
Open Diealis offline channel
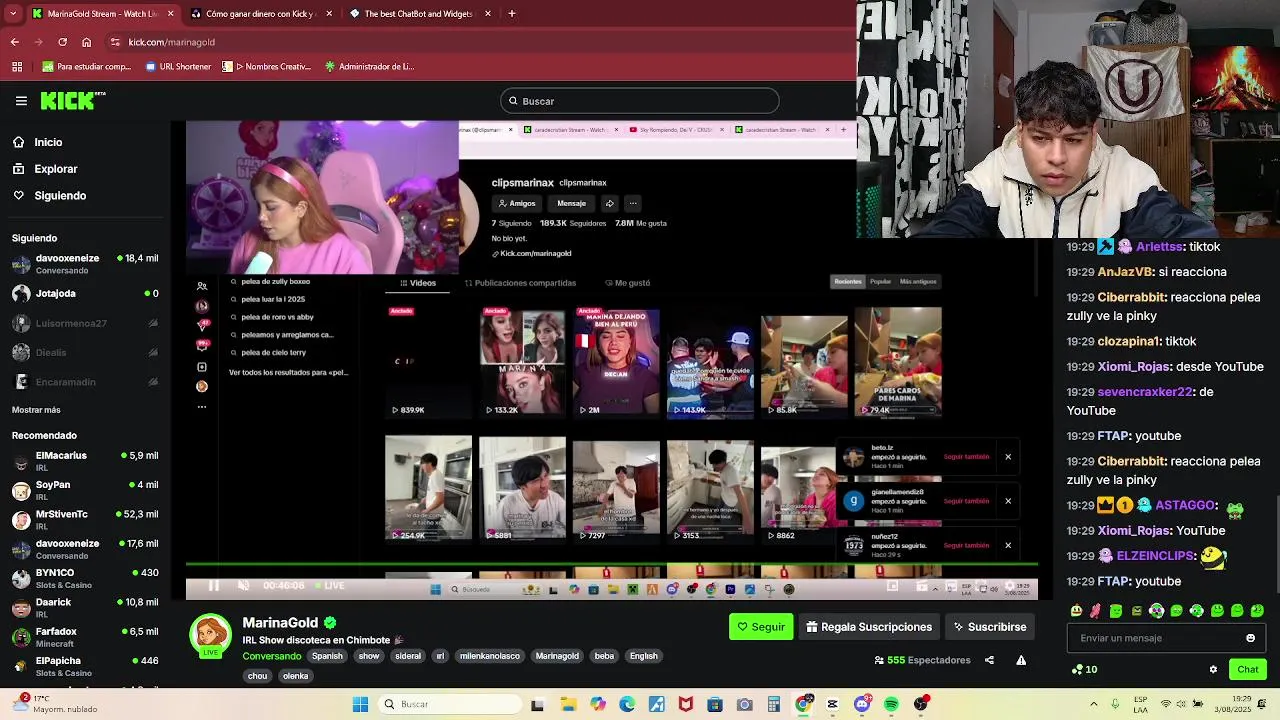pos(85,353)
